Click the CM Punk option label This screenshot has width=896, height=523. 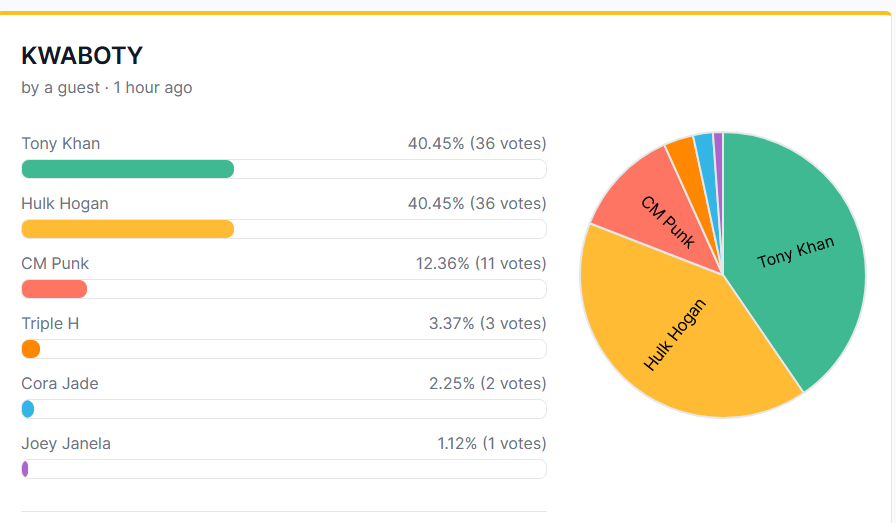(x=55, y=264)
